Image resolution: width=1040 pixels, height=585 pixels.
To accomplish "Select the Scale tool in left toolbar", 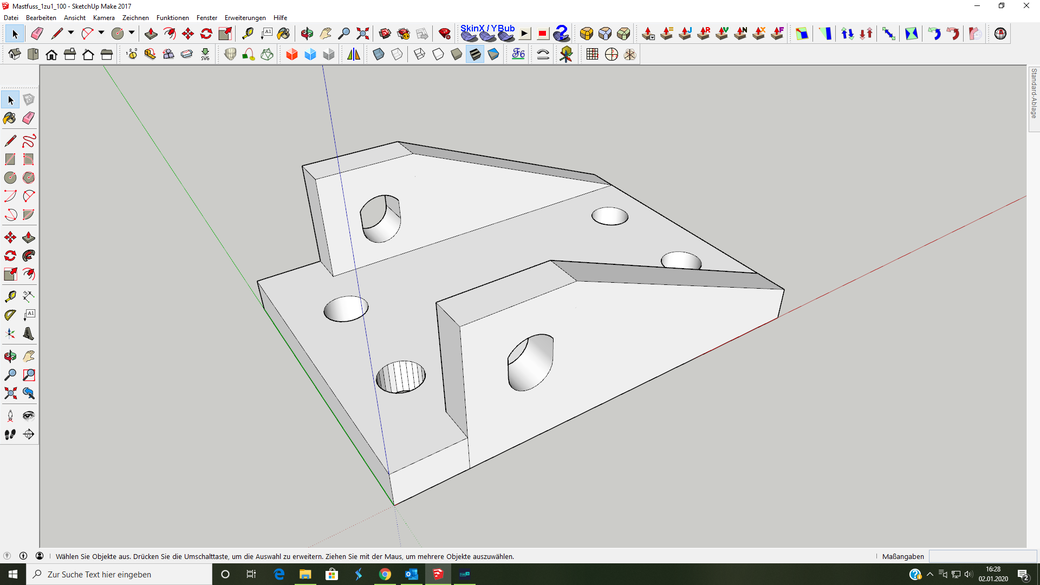I will coord(10,274).
